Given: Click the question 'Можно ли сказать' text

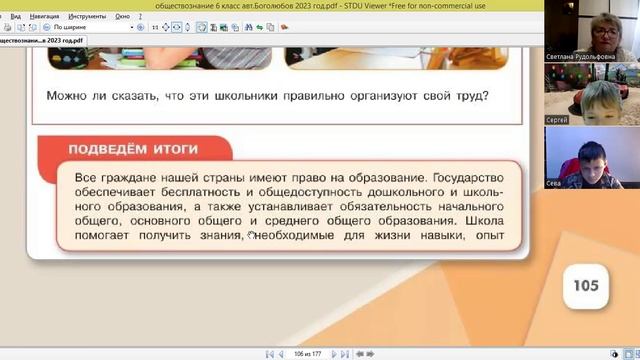Looking at the screenshot, I should (x=267, y=96).
